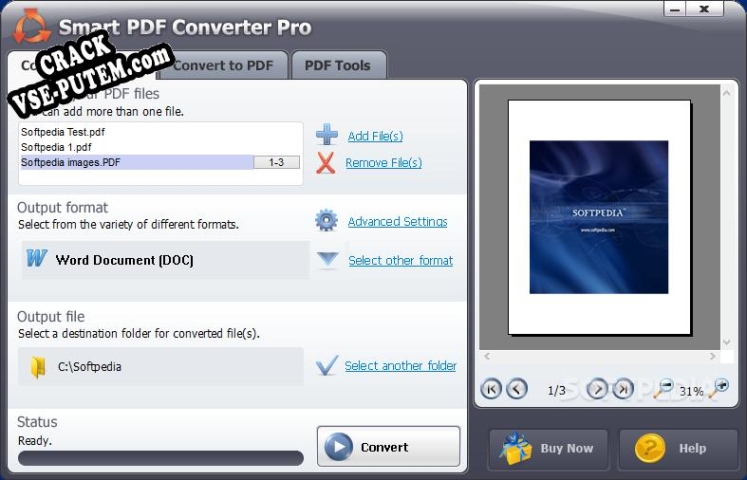Viewport: 747px width, 480px height.
Task: Click the preview horizontal scrollbar right arrow
Action: [x=713, y=356]
